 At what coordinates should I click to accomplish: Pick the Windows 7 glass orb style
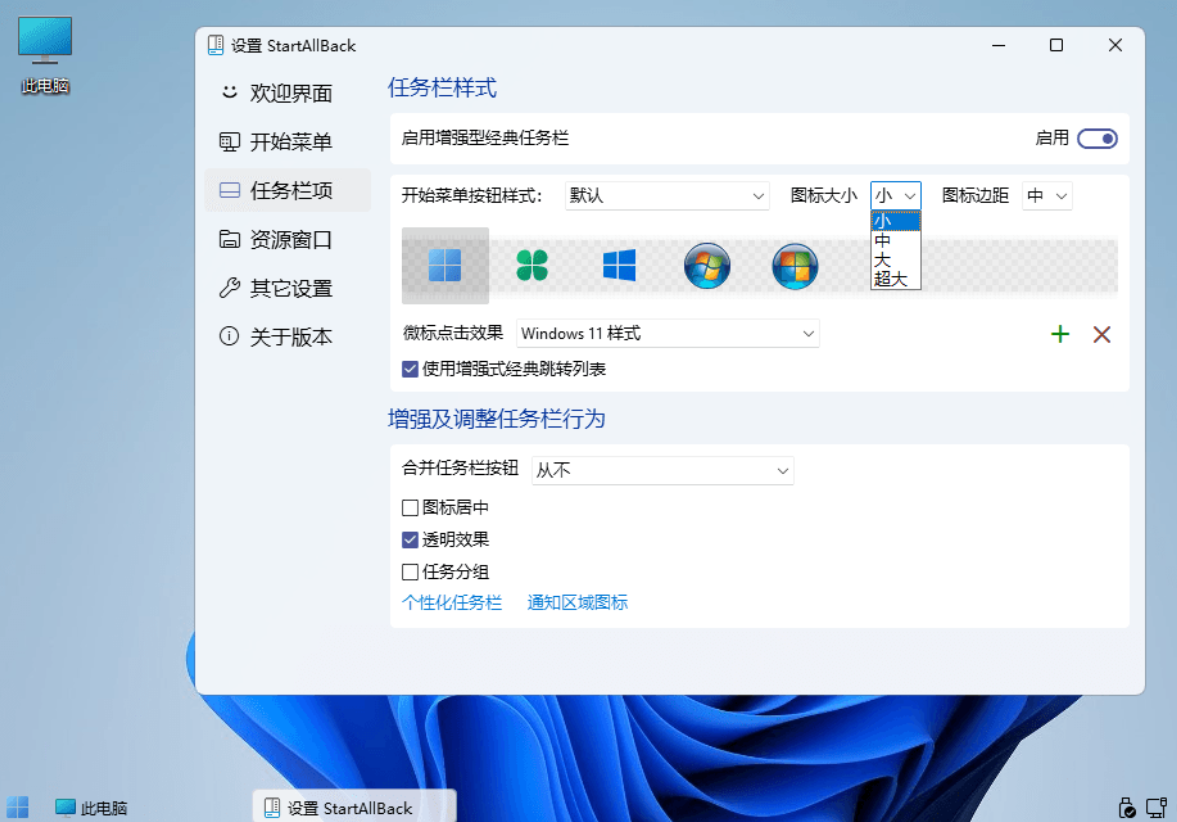[x=707, y=266]
